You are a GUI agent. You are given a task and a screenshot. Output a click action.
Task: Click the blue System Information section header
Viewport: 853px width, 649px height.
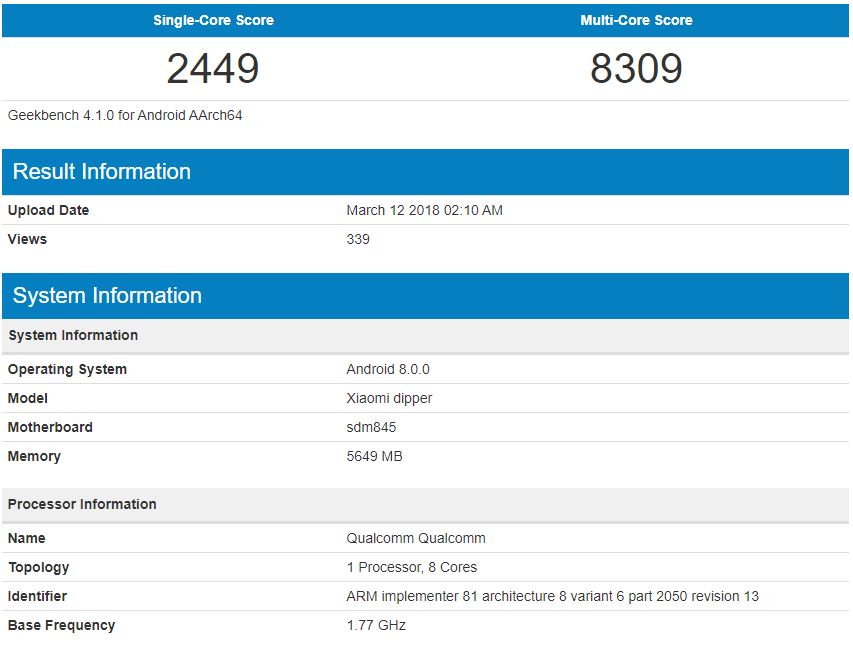[x=425, y=296]
